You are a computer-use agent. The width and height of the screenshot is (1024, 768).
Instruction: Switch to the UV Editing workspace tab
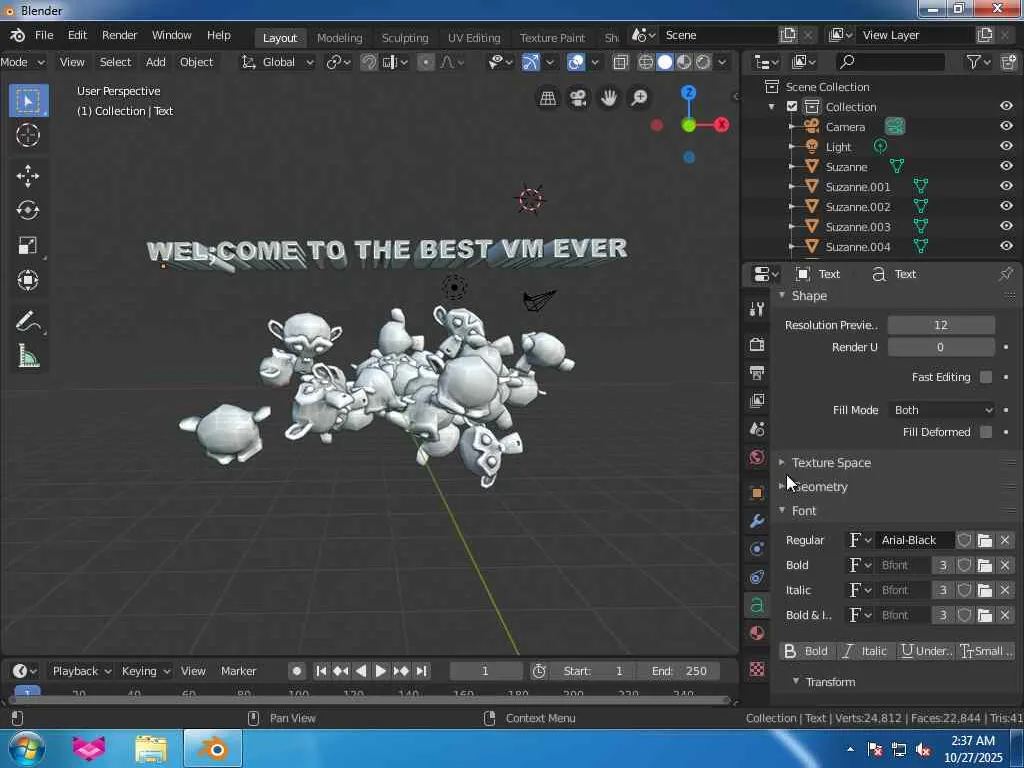[474, 38]
